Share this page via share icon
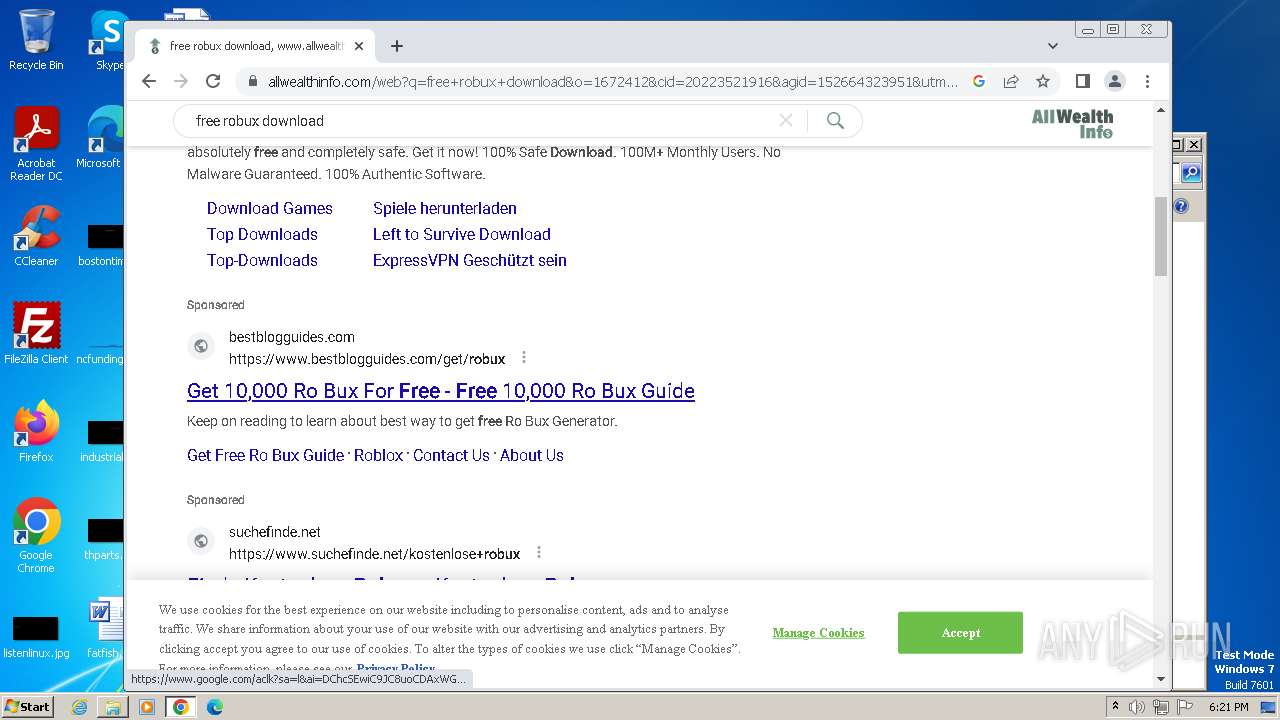This screenshot has height=720, width=1280. 1011,81
